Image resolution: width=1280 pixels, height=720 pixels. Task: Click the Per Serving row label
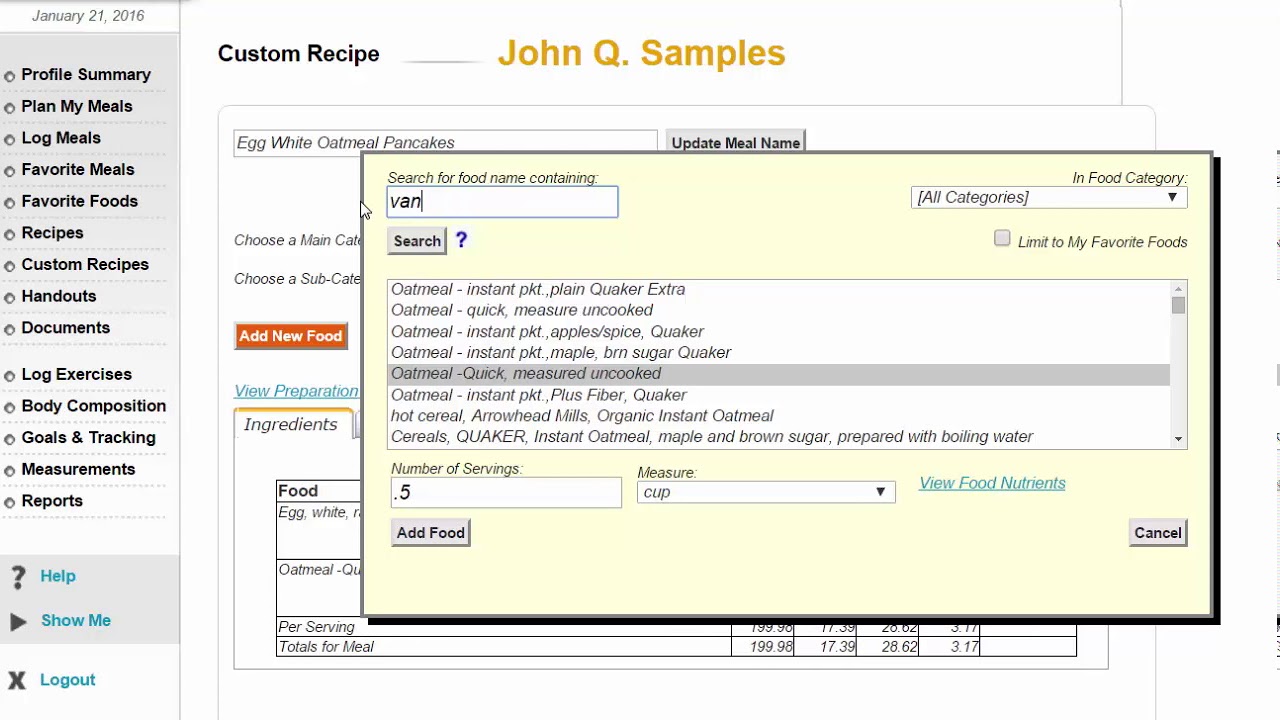click(316, 627)
